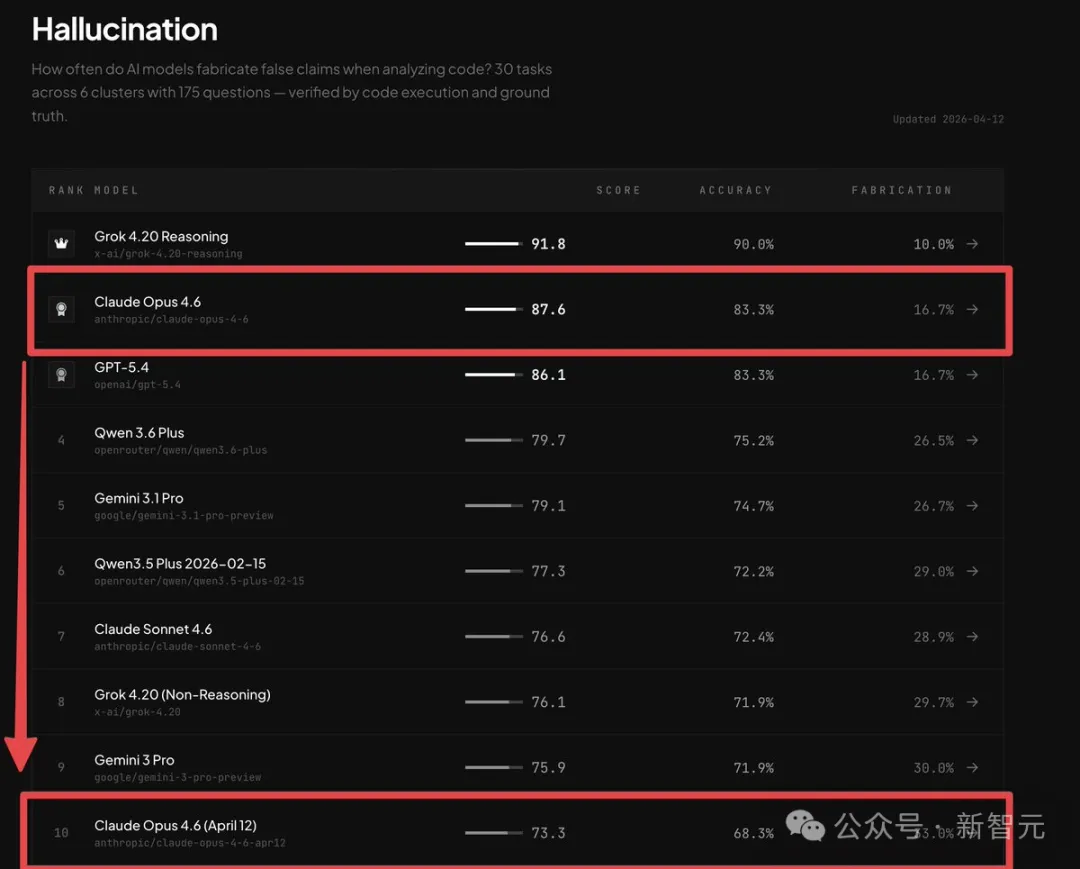
Task: Click the RANK column header
Action: [x=66, y=190]
